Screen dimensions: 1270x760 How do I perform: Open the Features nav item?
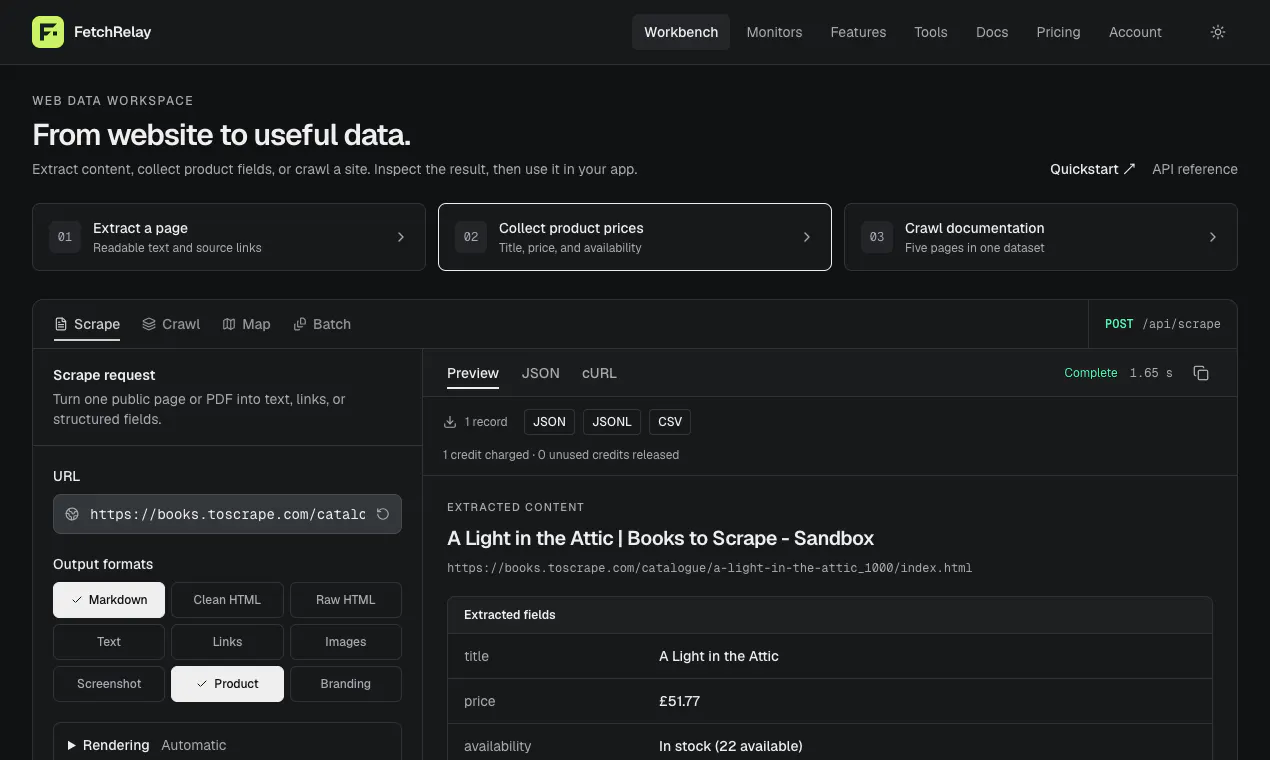[858, 32]
